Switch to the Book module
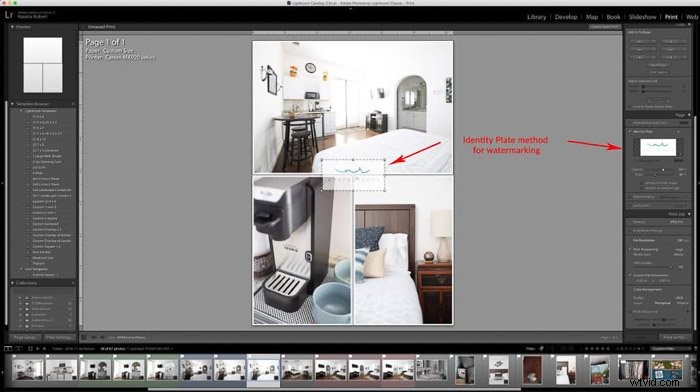The width and height of the screenshot is (700, 392). [x=613, y=17]
